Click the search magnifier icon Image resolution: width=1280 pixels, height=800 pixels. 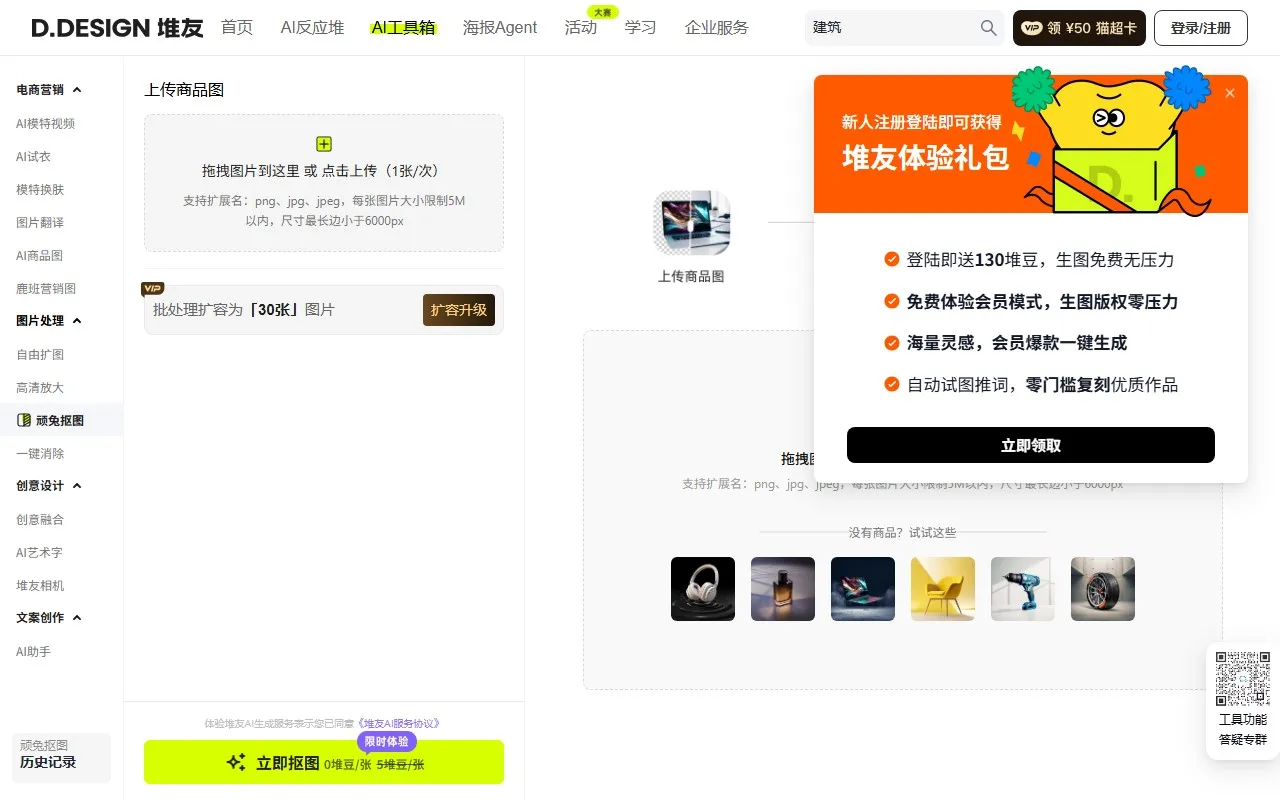point(987,27)
